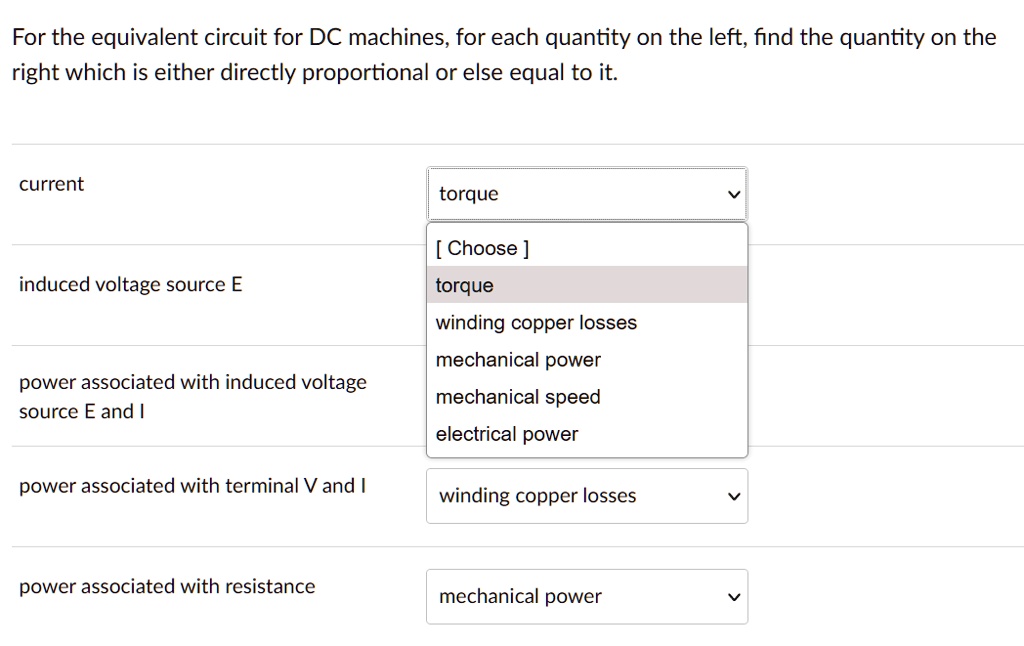
Task: Click the down arrow on the torque combo box
Action: [733, 194]
